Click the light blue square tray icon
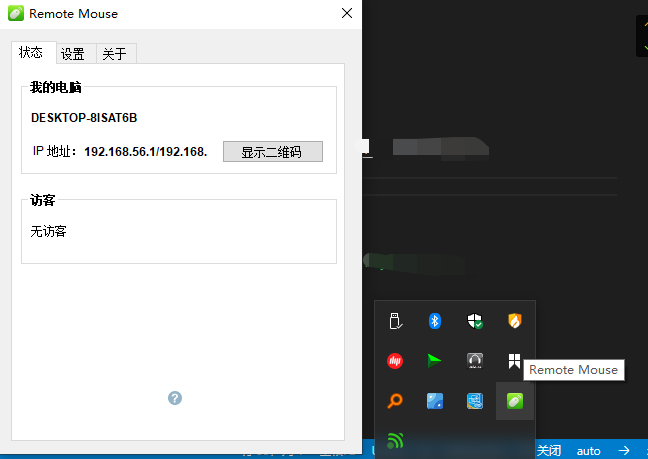Image resolution: width=648 pixels, height=459 pixels. [x=435, y=401]
